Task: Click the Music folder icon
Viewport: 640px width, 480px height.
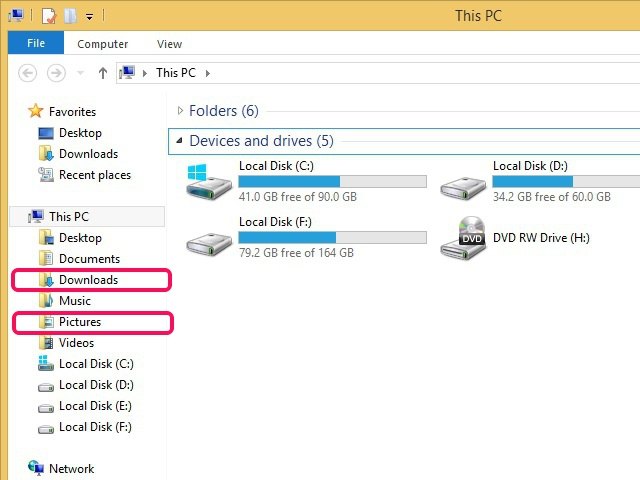Action: click(x=46, y=300)
